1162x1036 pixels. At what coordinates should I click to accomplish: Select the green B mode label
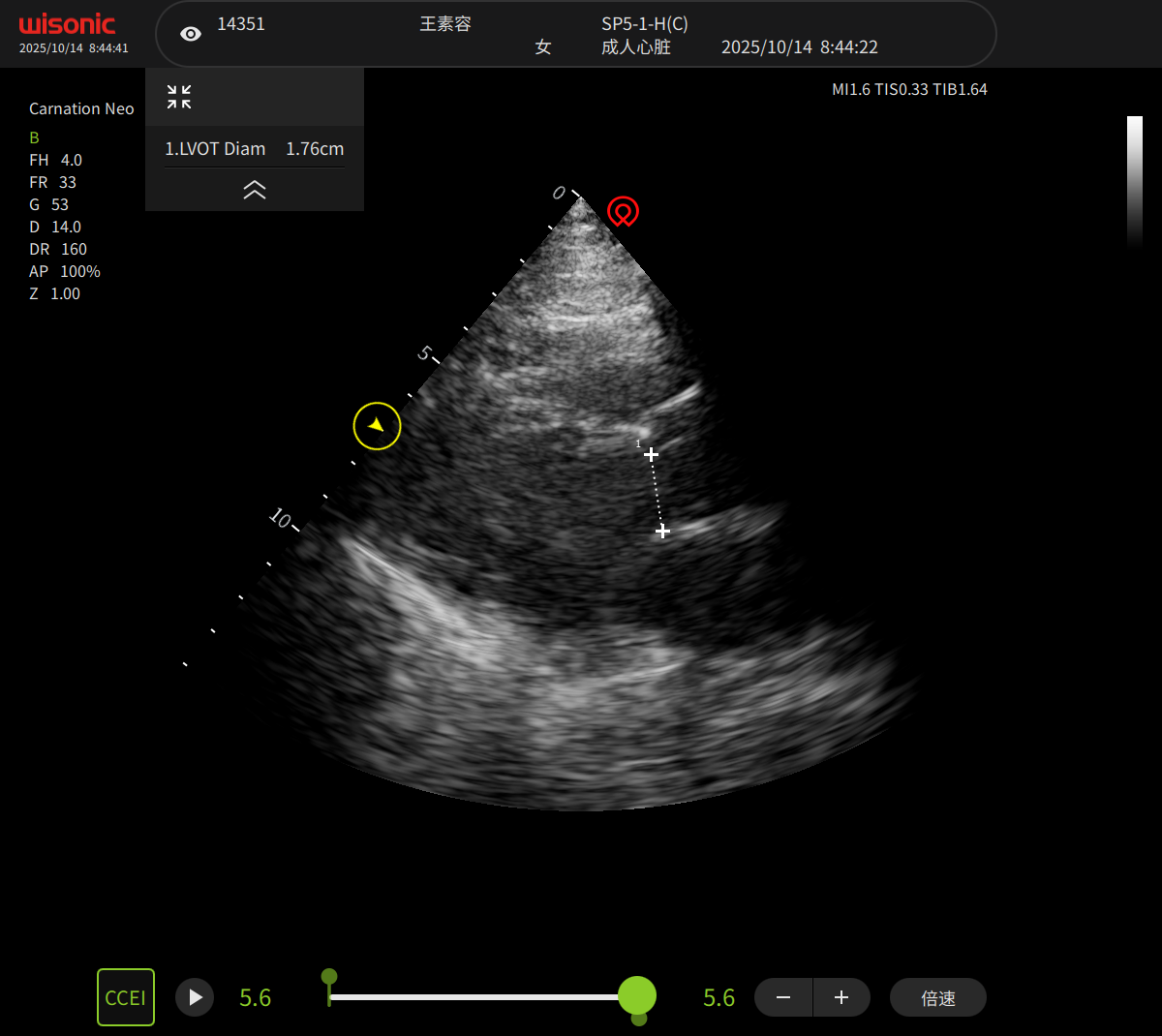click(x=35, y=137)
